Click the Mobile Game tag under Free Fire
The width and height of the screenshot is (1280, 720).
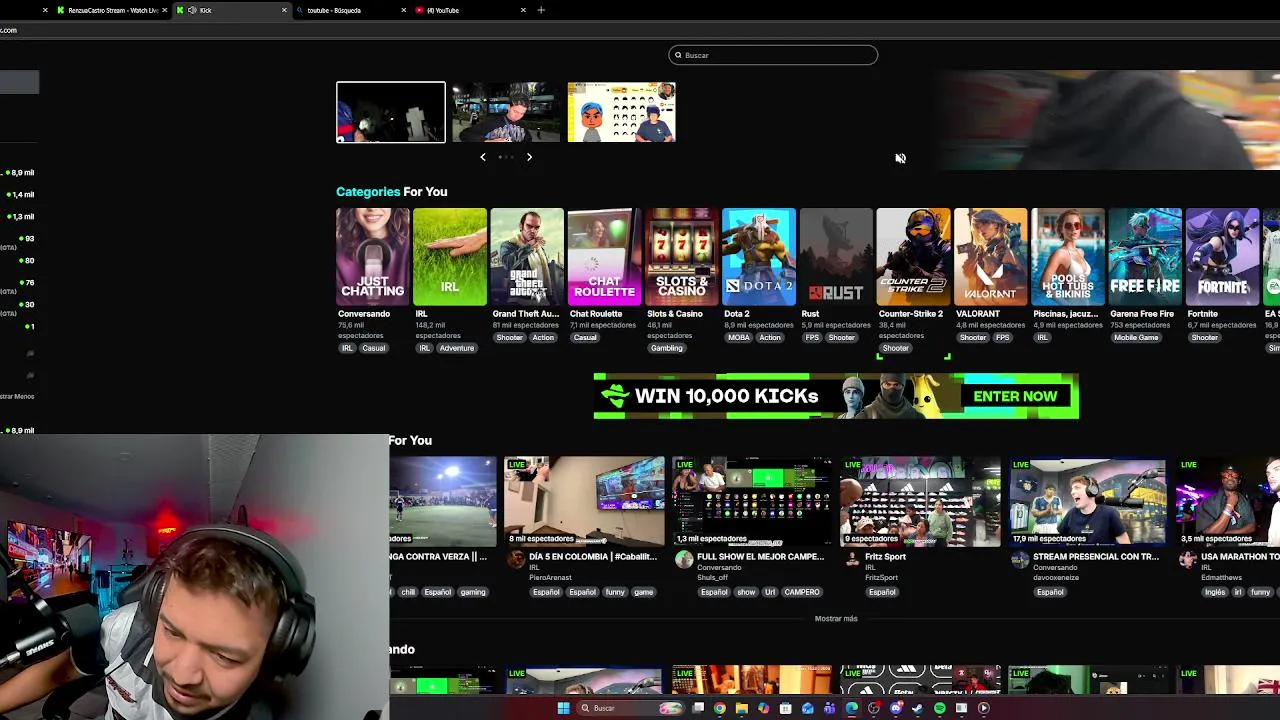tap(1136, 337)
